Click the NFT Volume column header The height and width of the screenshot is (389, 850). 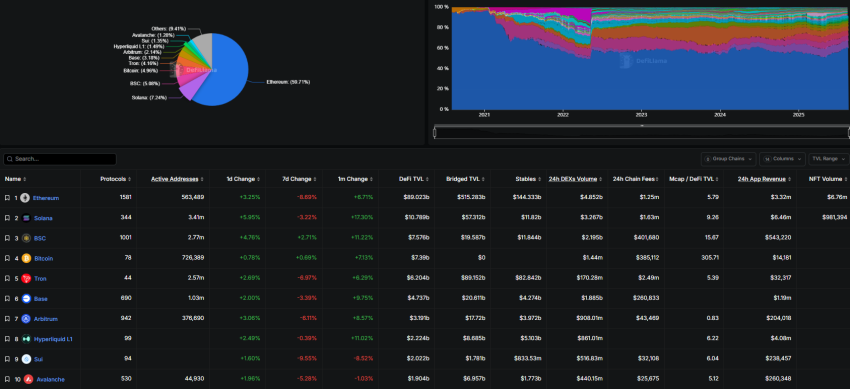click(827, 179)
